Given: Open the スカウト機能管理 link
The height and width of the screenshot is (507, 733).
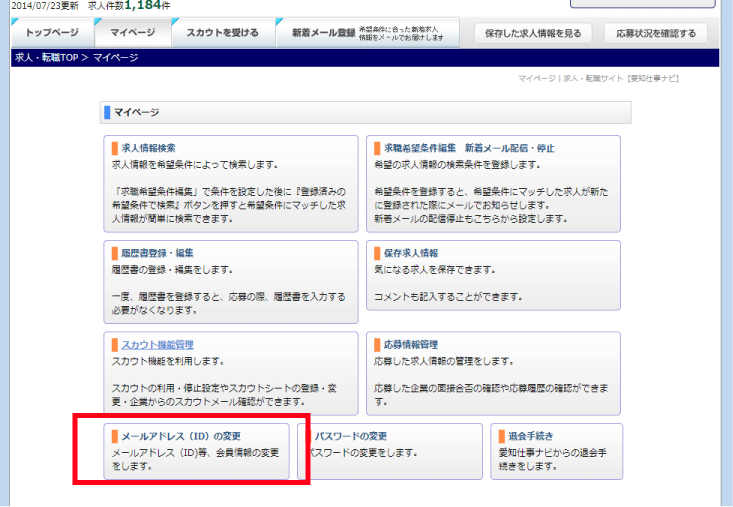Looking at the screenshot, I should tap(157, 345).
